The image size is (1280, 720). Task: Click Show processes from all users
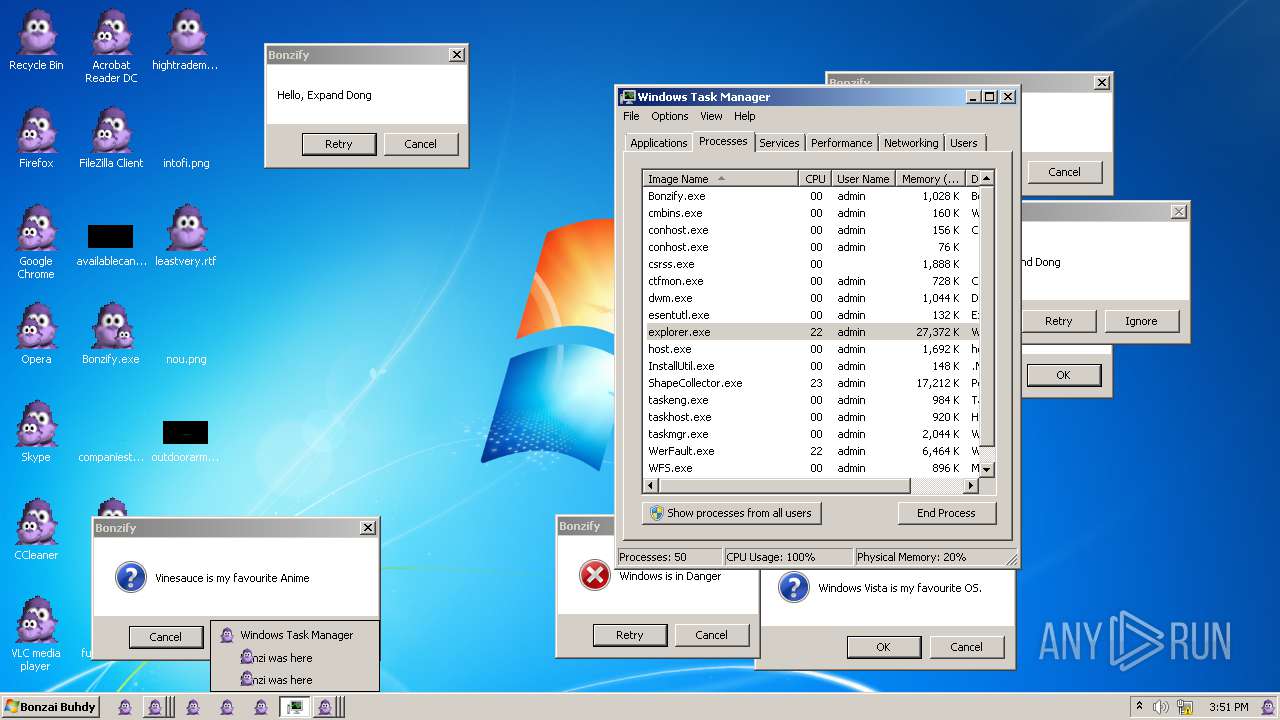(731, 513)
